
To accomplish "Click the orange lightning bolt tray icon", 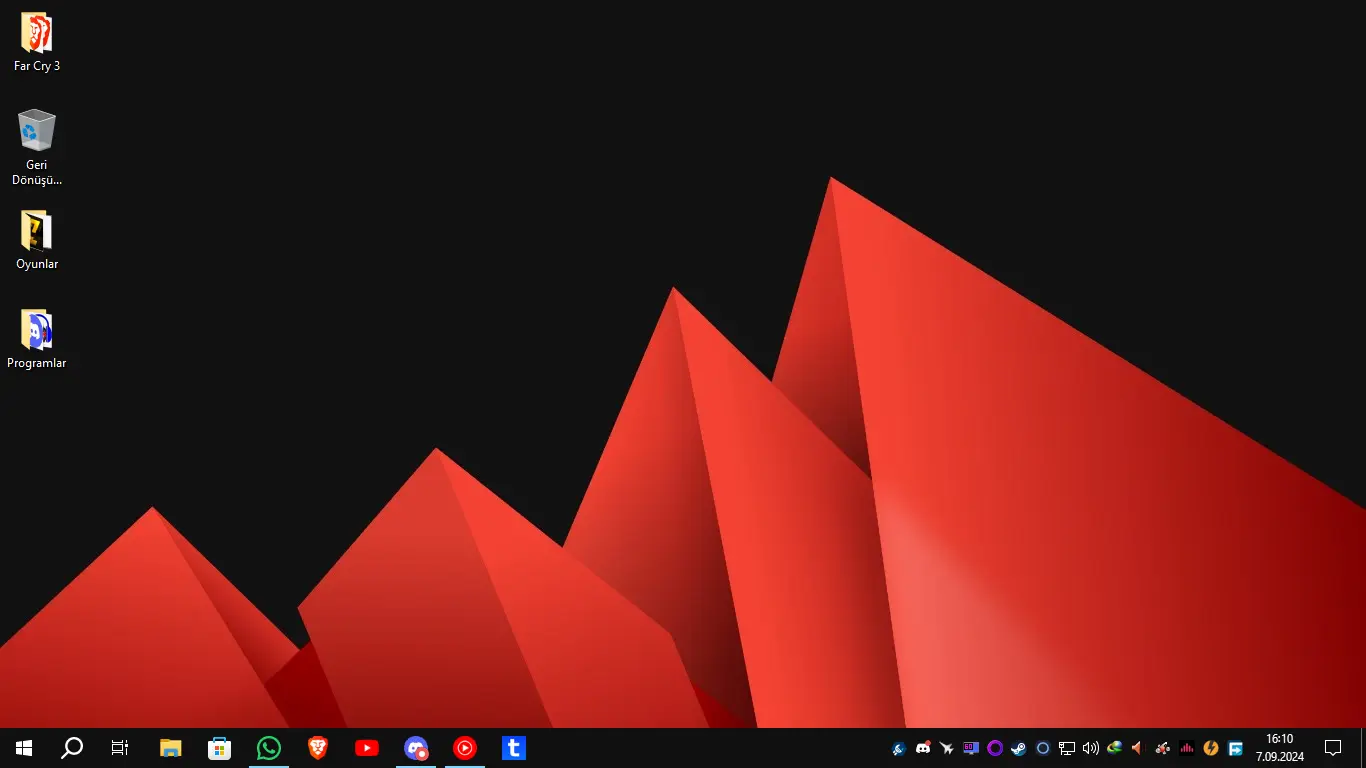I will (x=1211, y=748).
